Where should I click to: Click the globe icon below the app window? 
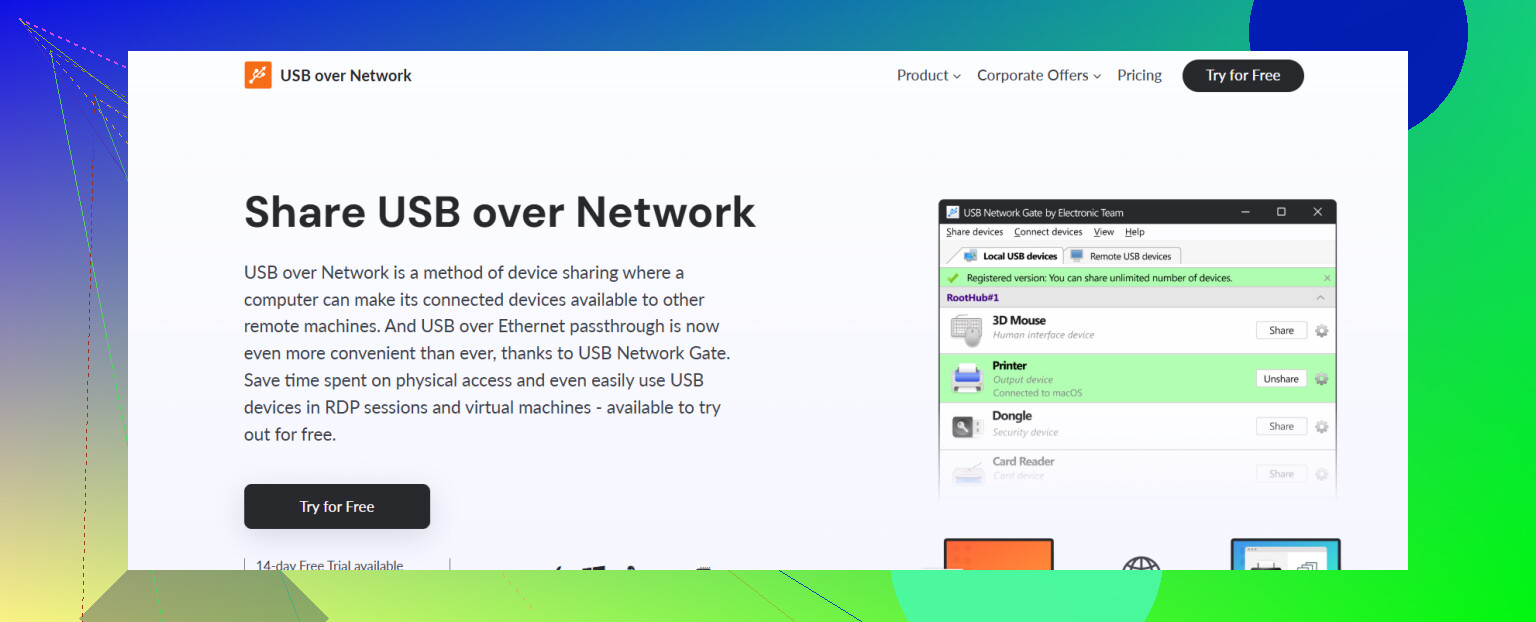pos(1140,566)
